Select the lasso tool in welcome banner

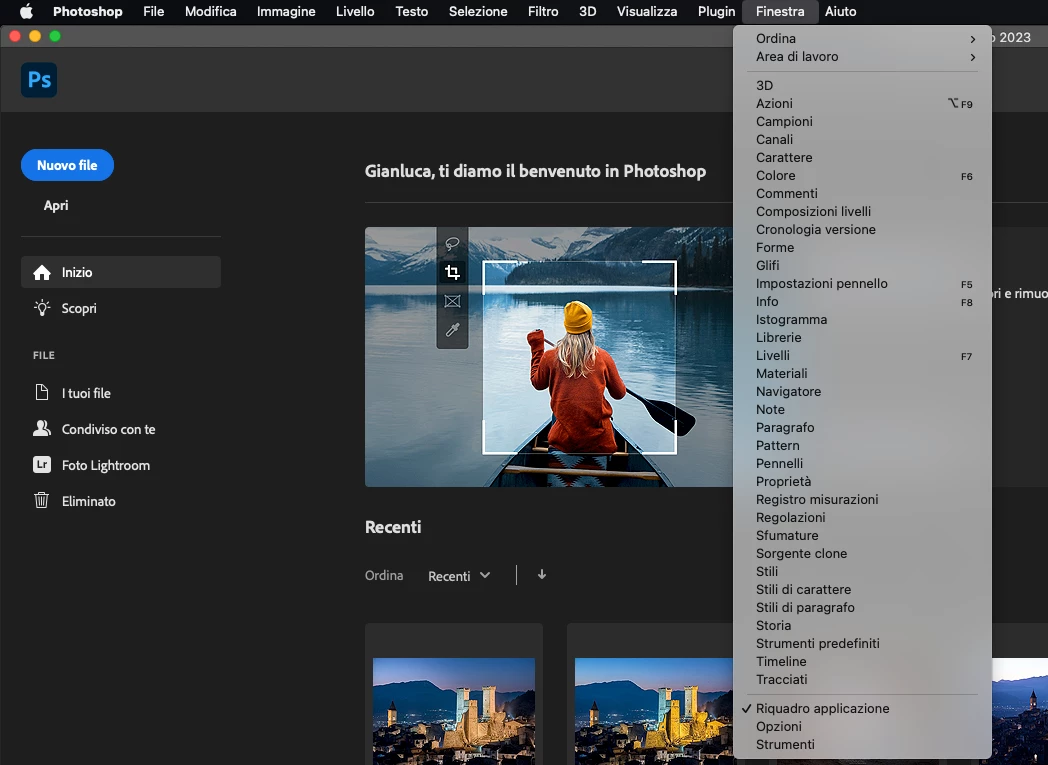[x=452, y=243]
